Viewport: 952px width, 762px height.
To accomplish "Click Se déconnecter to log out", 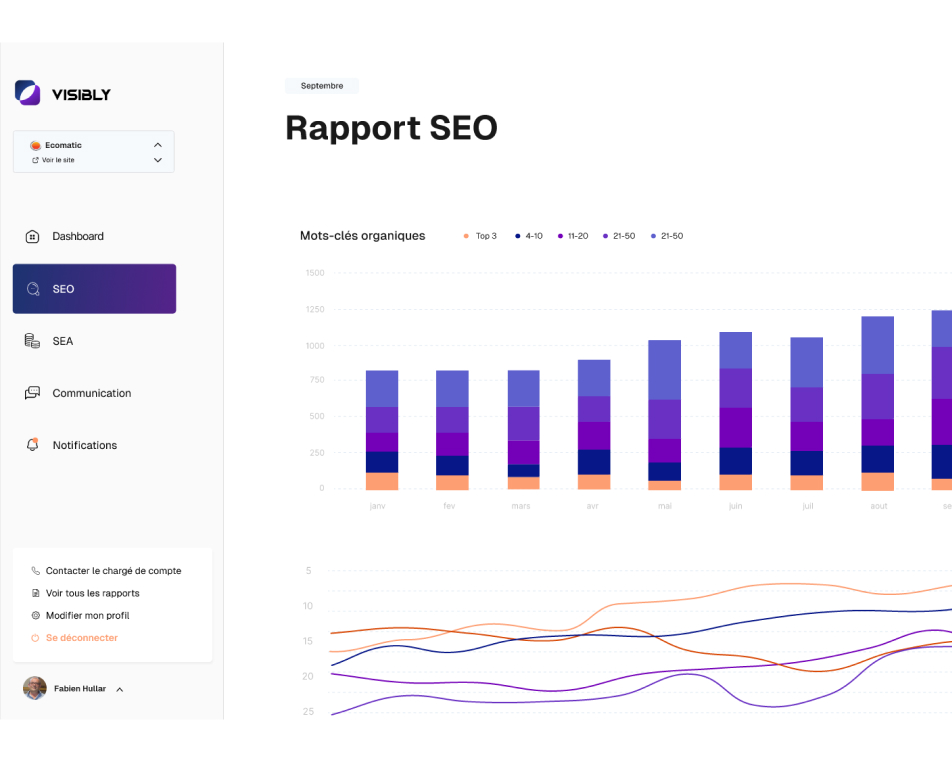I will (x=81, y=638).
